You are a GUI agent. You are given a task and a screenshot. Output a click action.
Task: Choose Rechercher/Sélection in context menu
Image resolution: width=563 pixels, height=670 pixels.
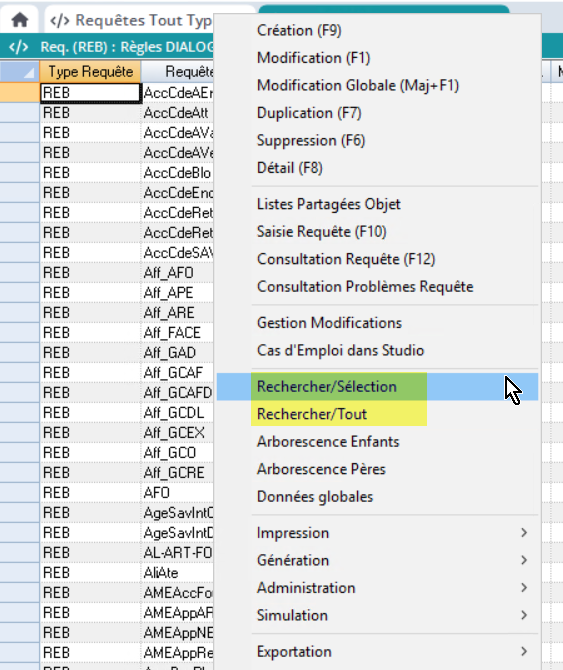tap(327, 386)
